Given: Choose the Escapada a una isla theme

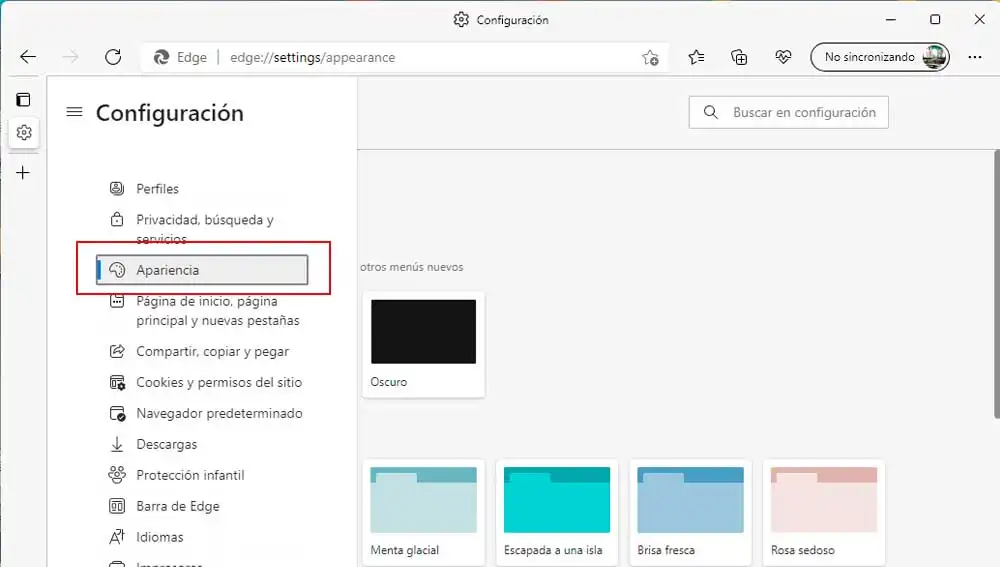Looking at the screenshot, I should tap(557, 512).
